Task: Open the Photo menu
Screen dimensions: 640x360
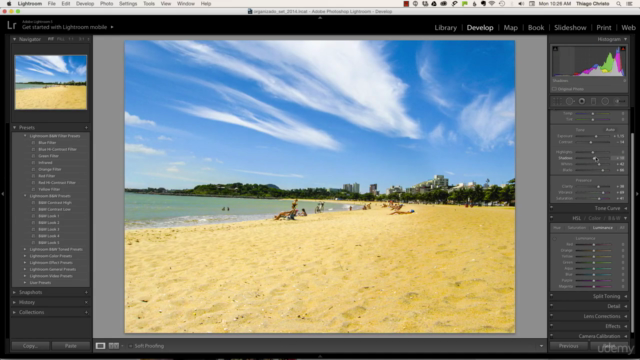Action: (107, 4)
